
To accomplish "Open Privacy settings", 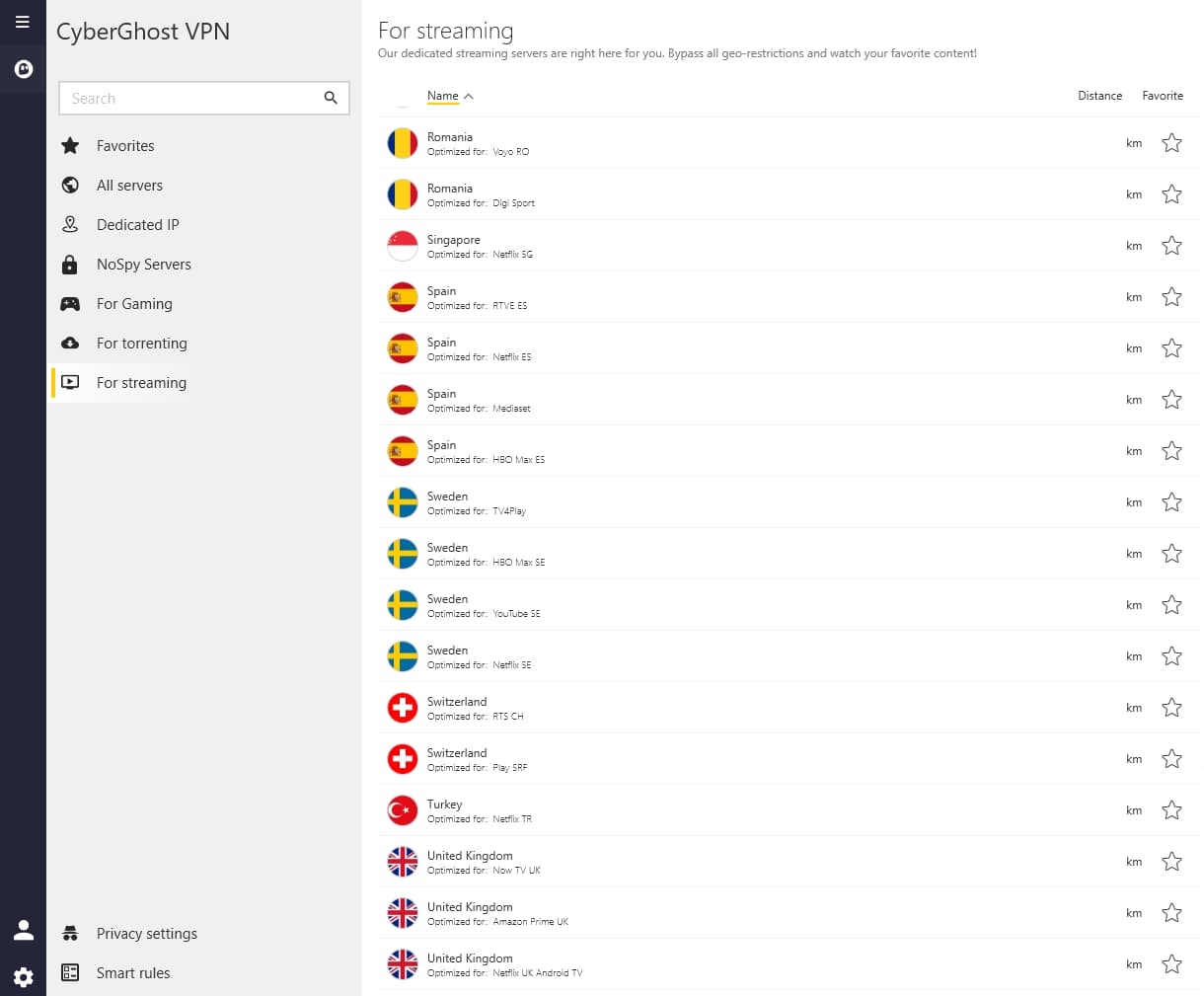I will click(x=146, y=933).
